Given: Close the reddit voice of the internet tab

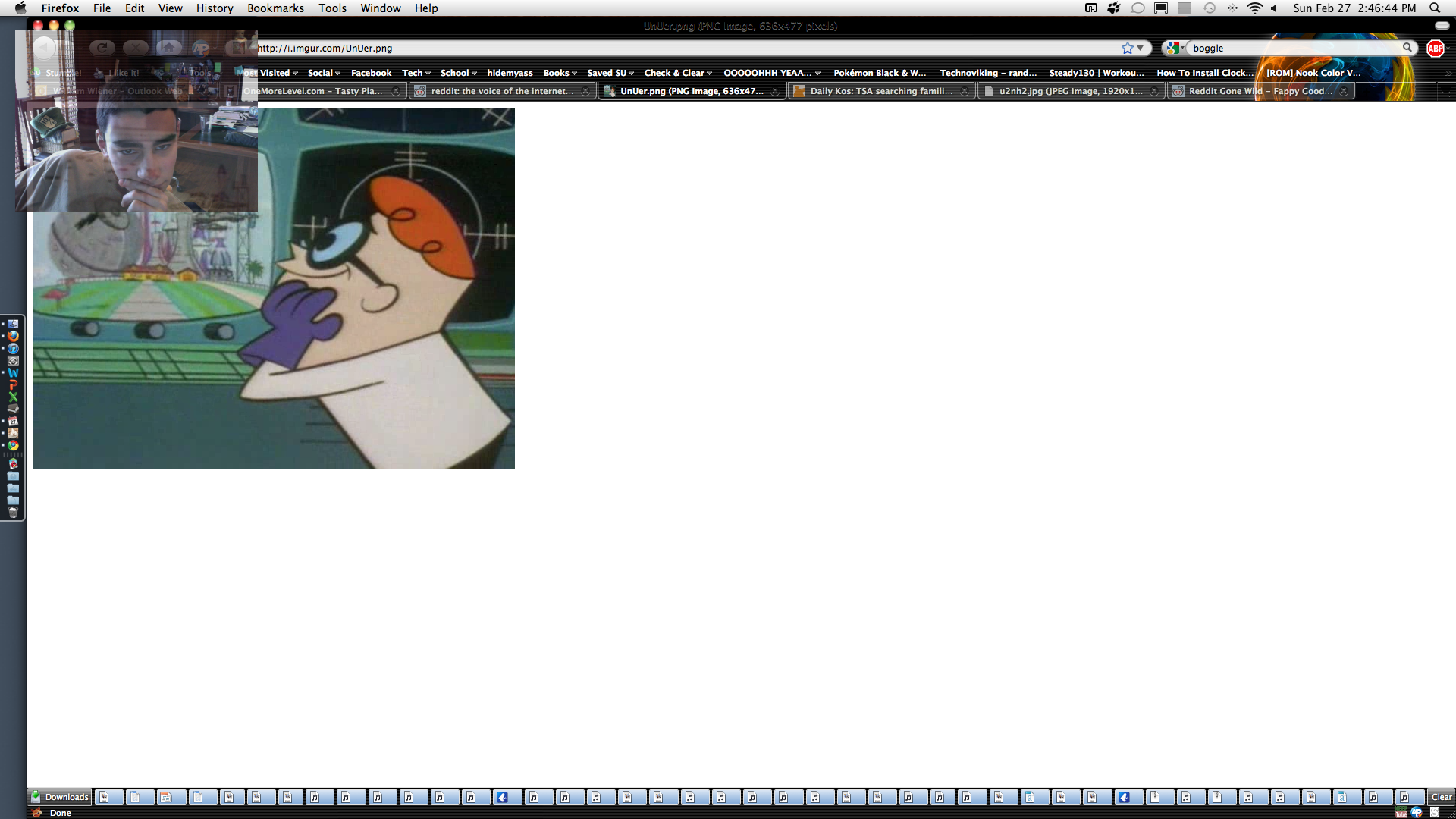Looking at the screenshot, I should [x=585, y=91].
